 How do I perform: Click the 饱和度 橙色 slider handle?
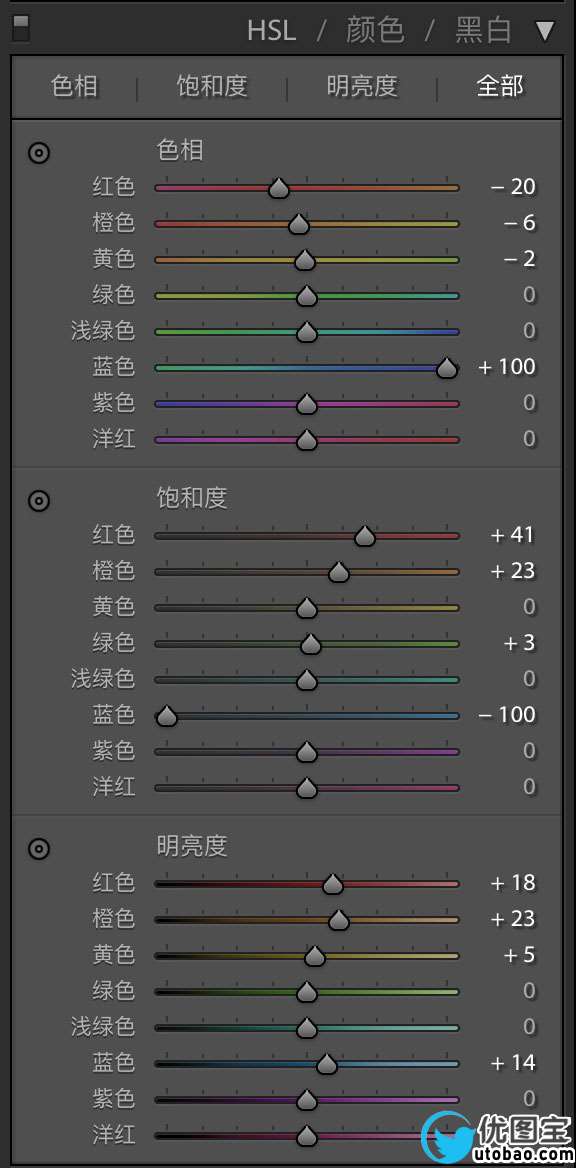point(339,572)
